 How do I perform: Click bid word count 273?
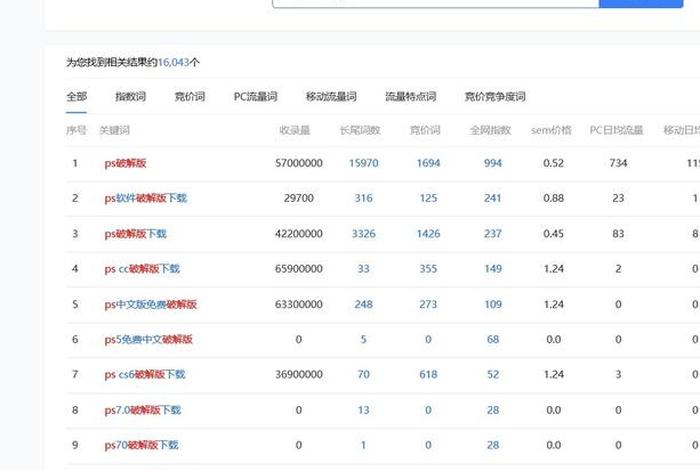(x=428, y=304)
